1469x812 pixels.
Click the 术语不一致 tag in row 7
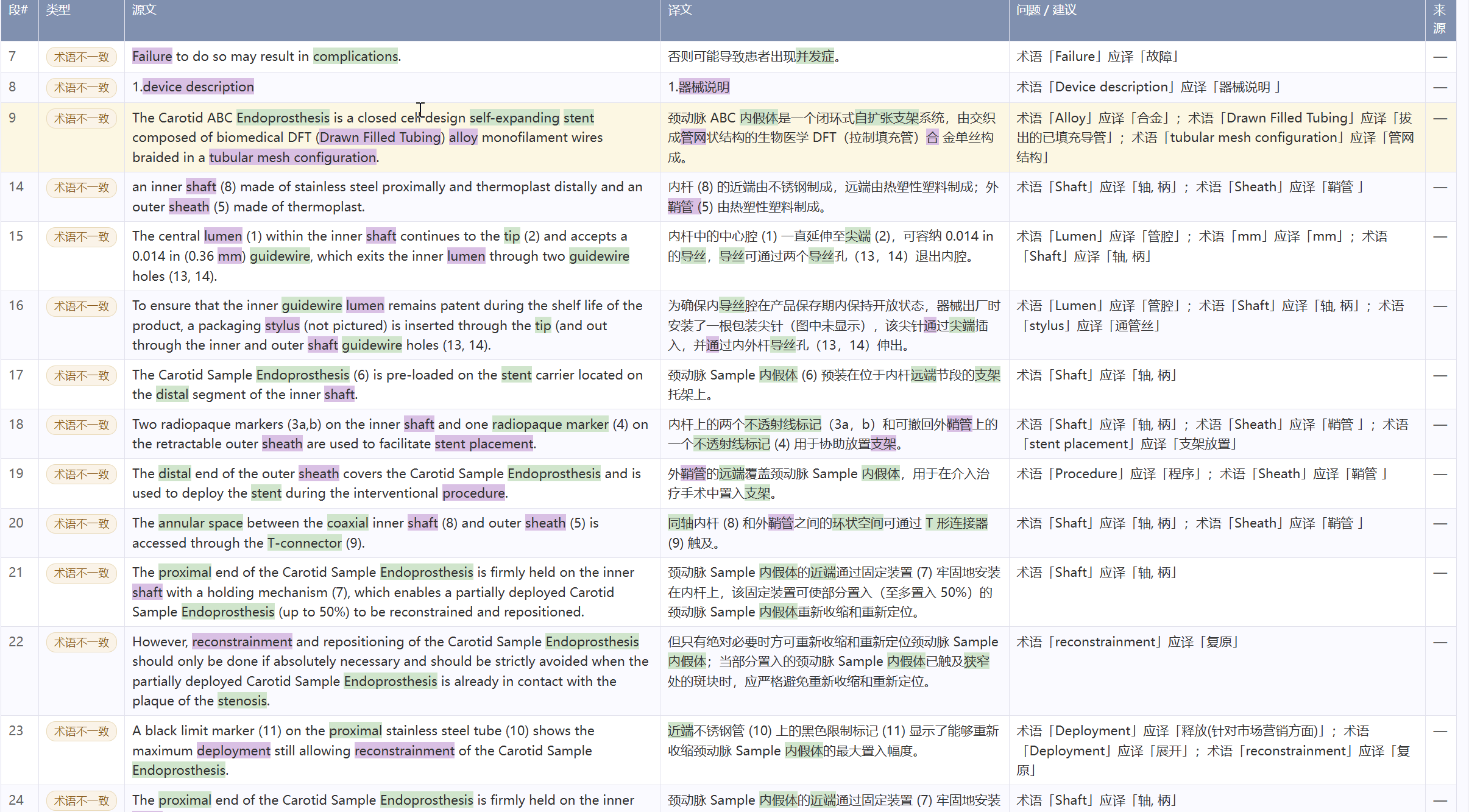pyautogui.click(x=81, y=57)
